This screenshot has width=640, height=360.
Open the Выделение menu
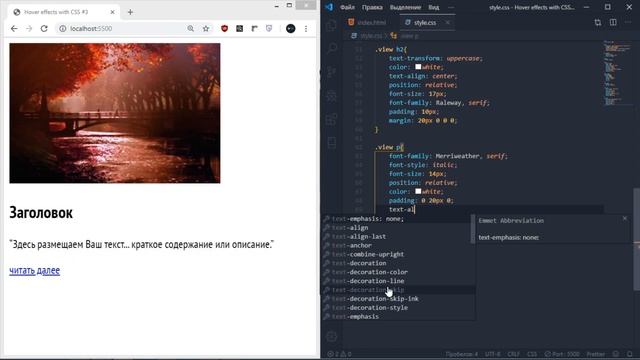pyautogui.click(x=405, y=7)
